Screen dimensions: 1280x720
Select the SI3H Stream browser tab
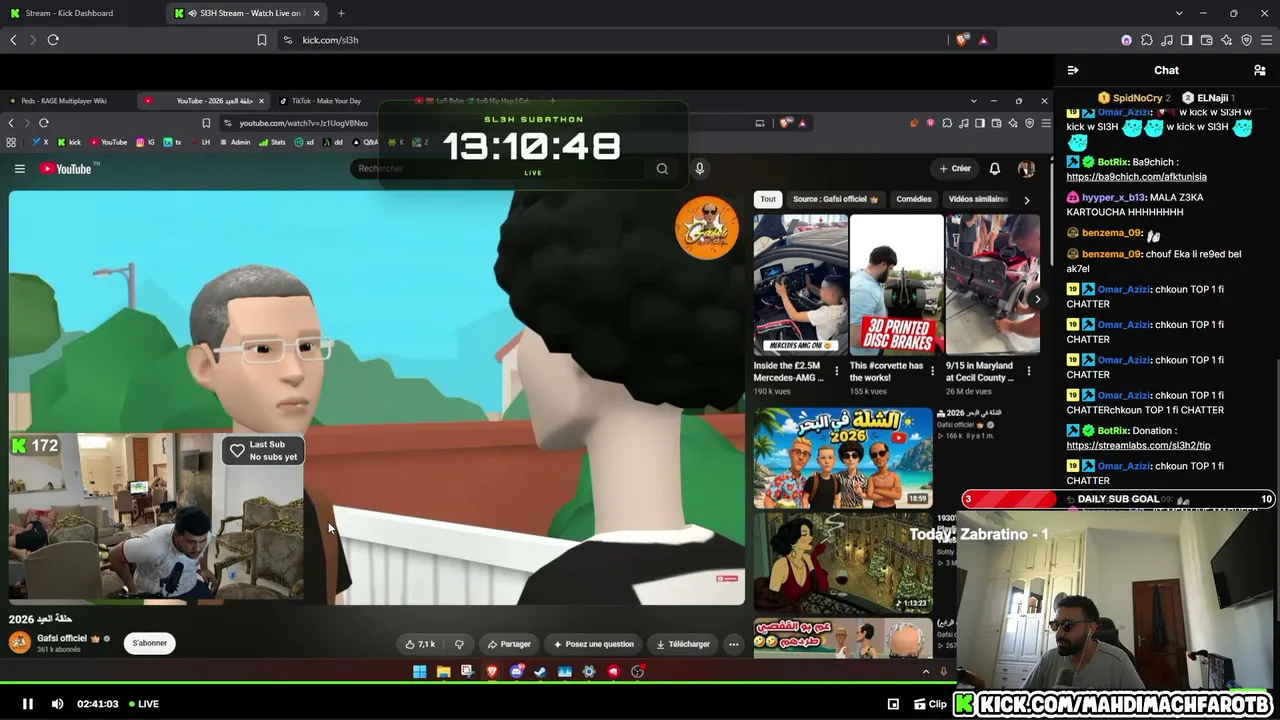pos(245,13)
